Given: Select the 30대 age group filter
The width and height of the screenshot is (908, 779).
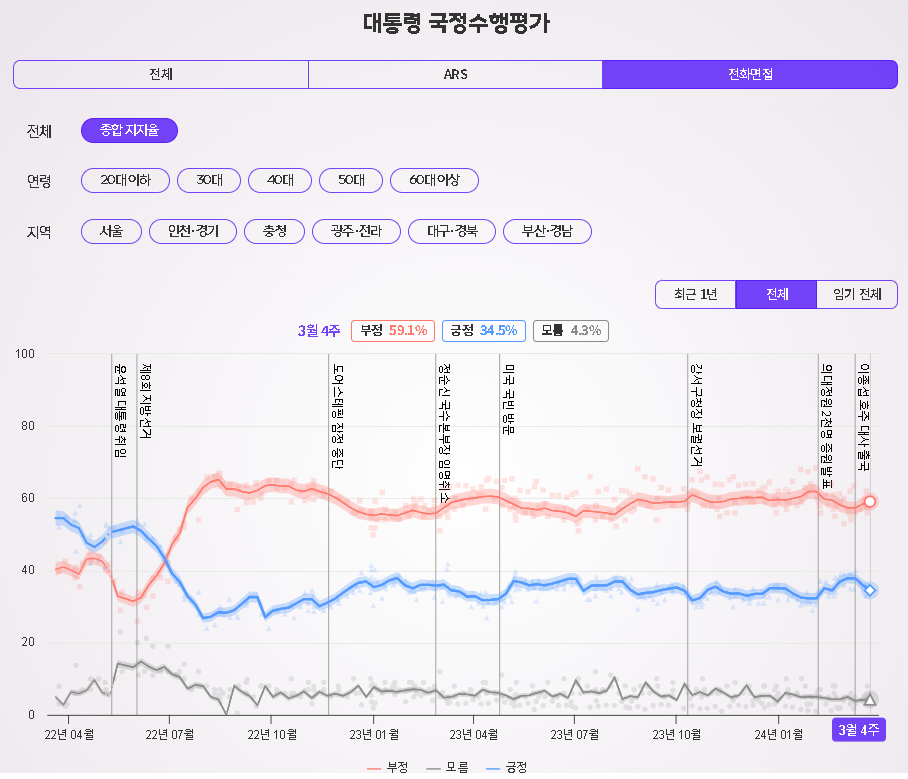Looking at the screenshot, I should tap(211, 180).
